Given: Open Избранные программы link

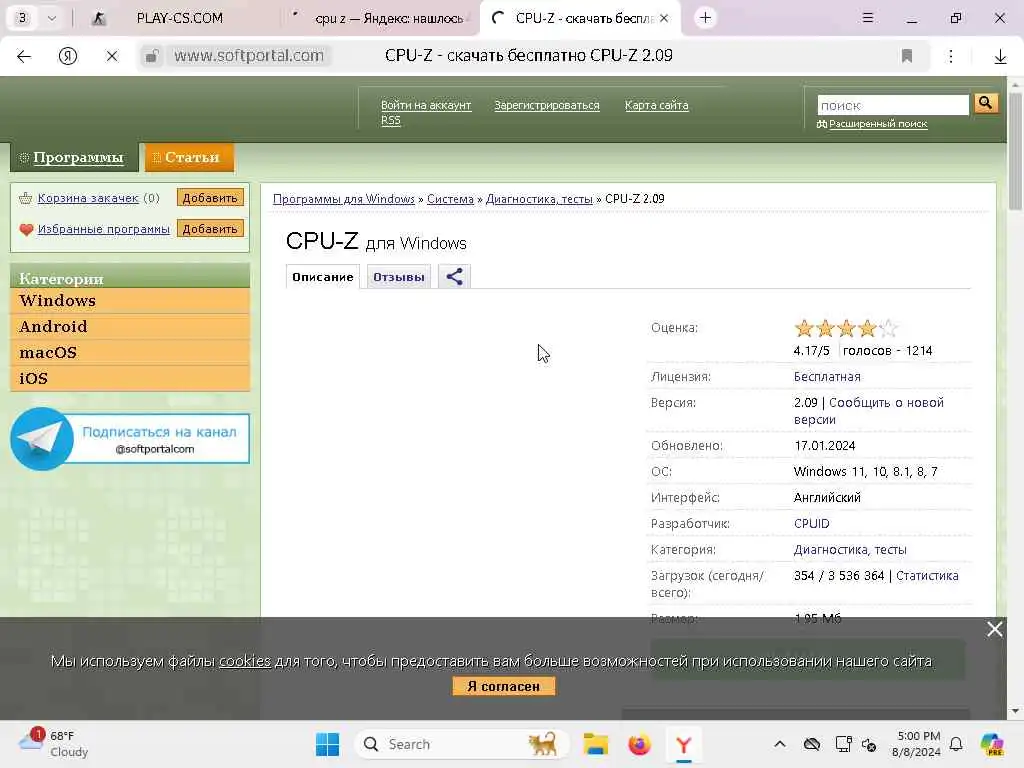Looking at the screenshot, I should [103, 229].
